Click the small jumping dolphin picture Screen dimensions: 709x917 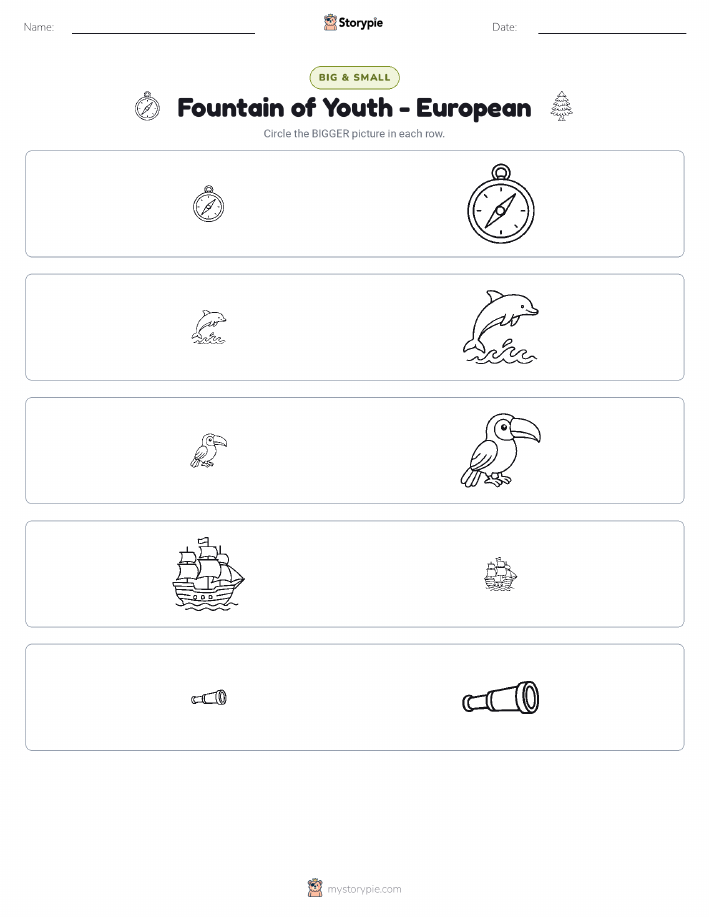point(209,327)
